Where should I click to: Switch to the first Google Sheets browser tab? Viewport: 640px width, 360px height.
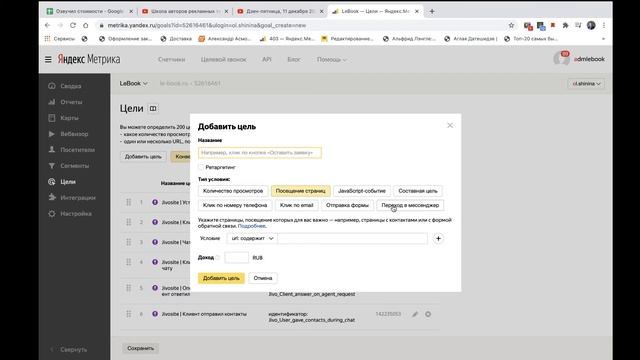[x=89, y=11]
